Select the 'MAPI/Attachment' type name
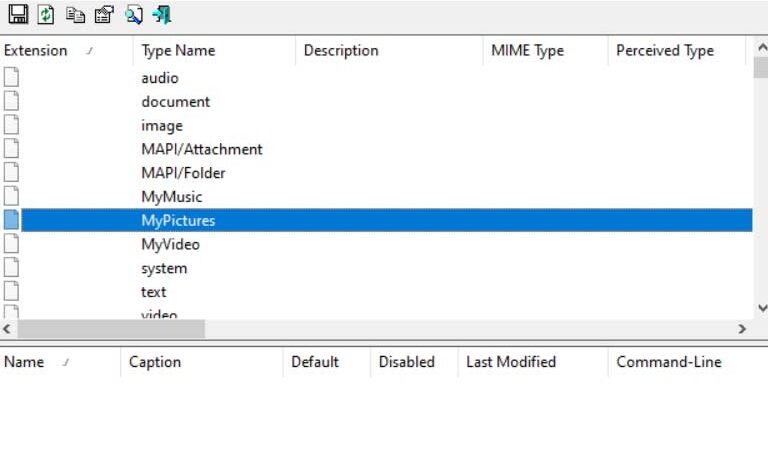 [202, 149]
